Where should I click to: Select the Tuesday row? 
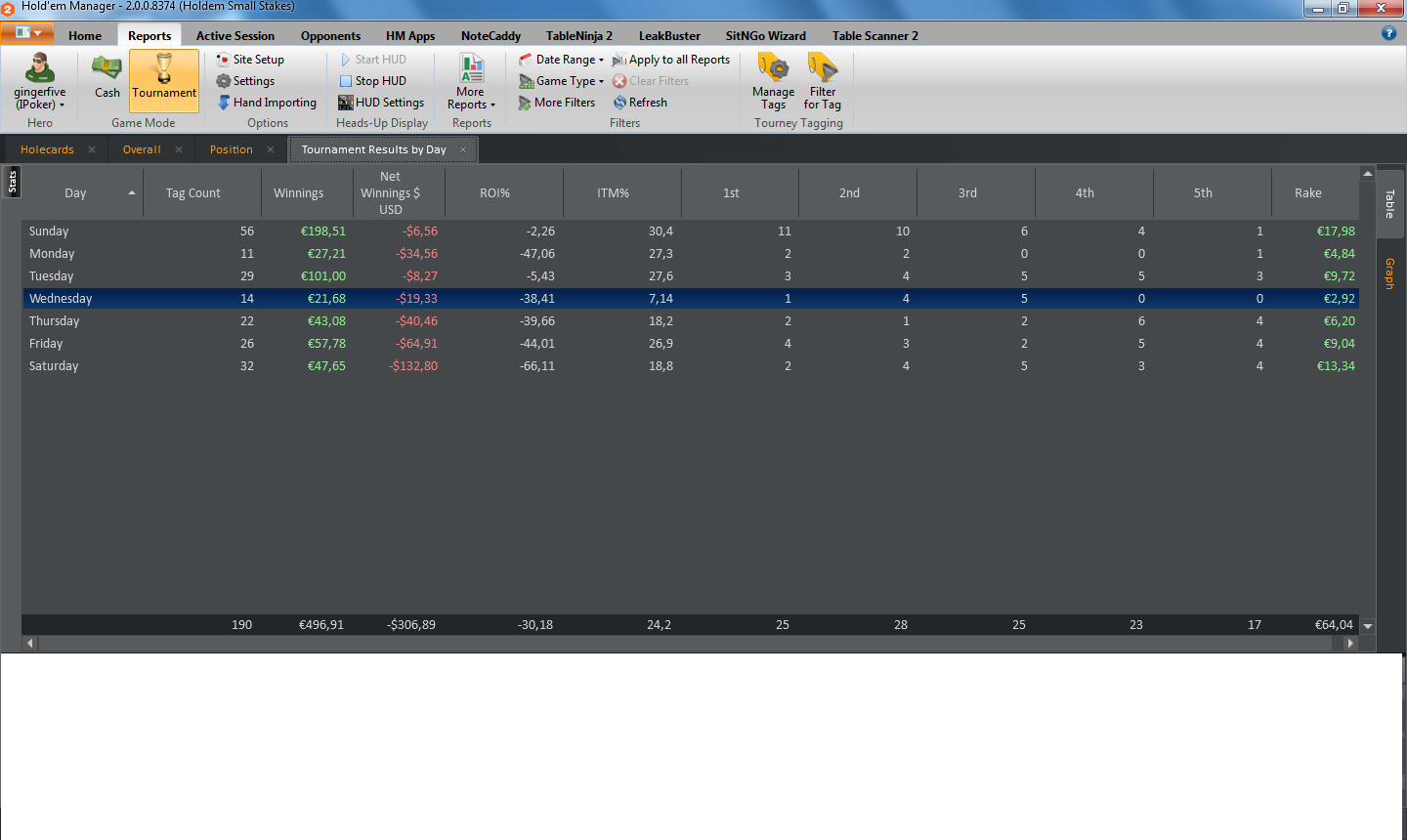click(x=691, y=276)
